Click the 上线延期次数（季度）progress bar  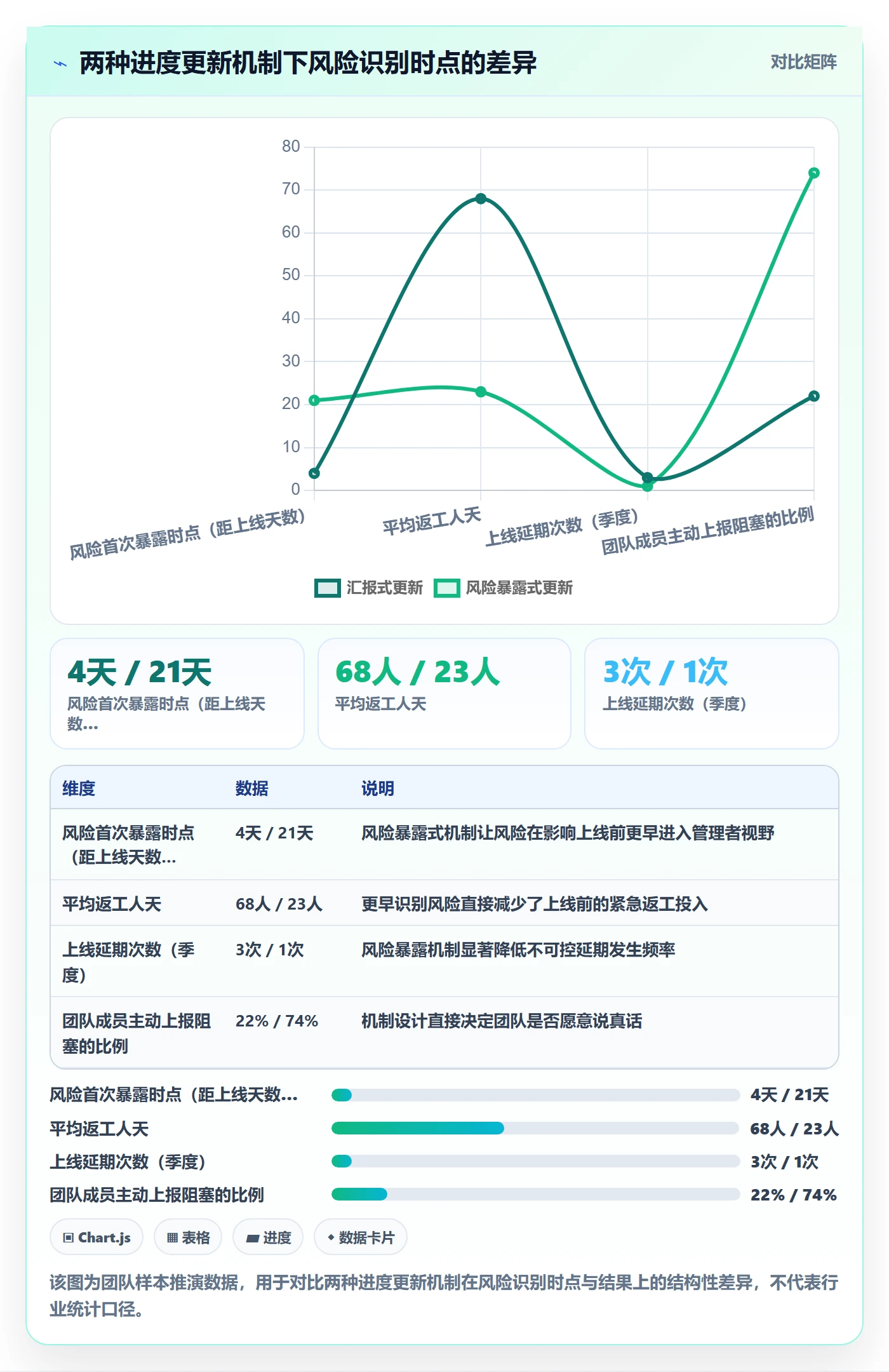click(x=535, y=1161)
